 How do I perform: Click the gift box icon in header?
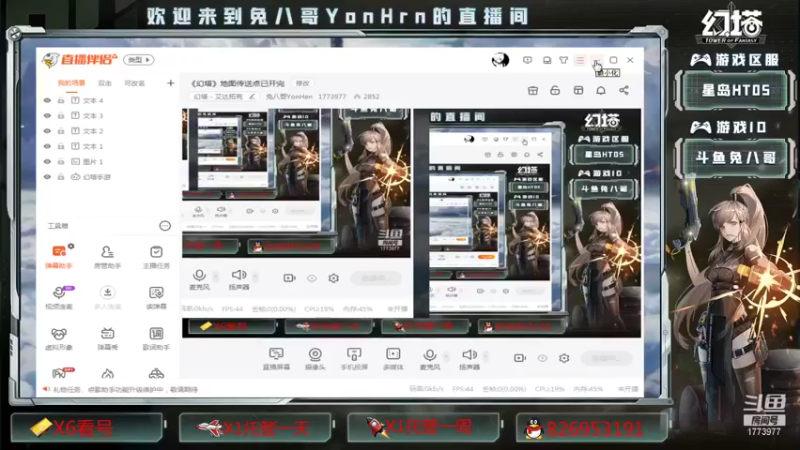pos(533,90)
